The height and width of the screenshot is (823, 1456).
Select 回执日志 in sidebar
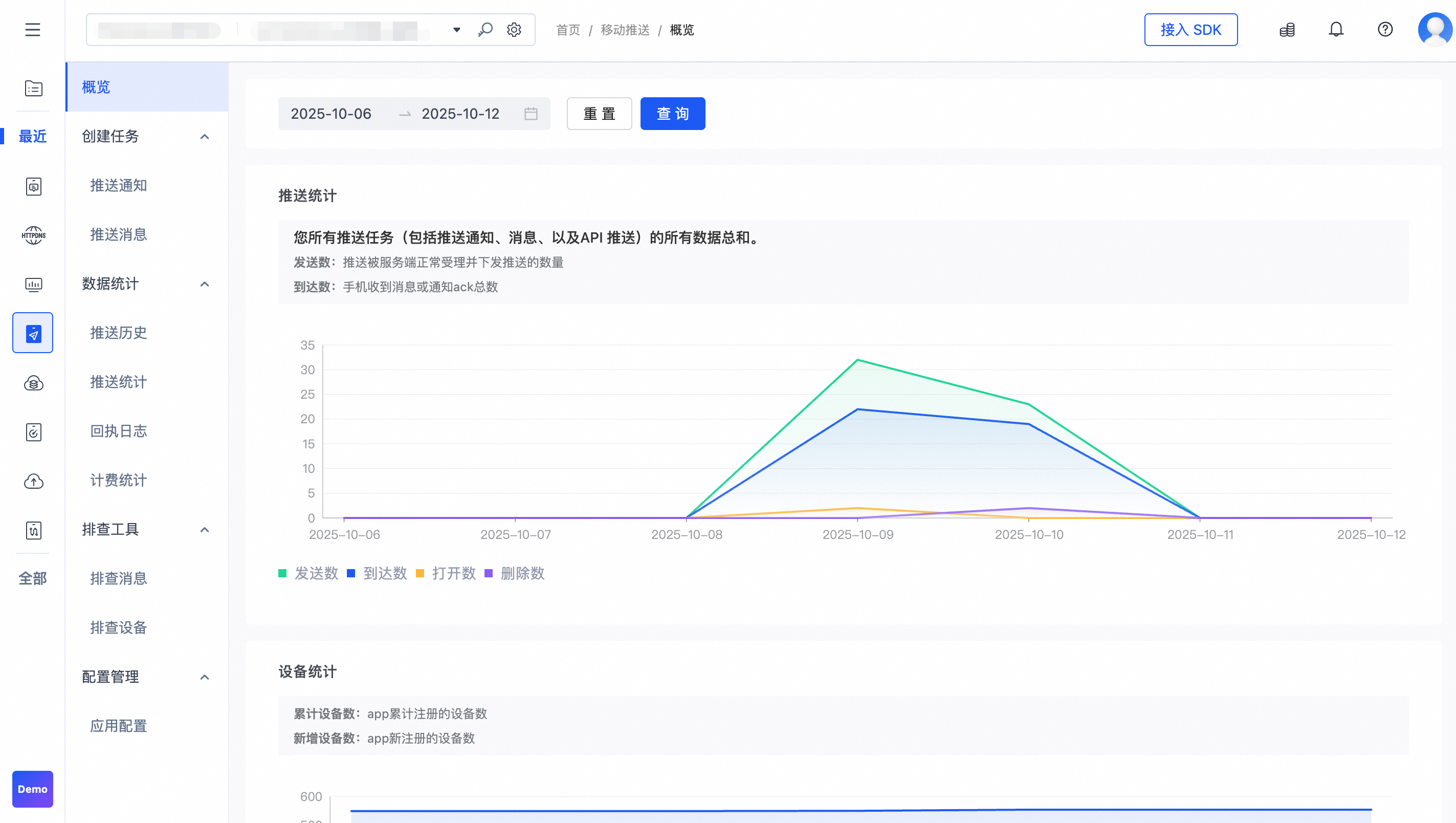(x=119, y=431)
